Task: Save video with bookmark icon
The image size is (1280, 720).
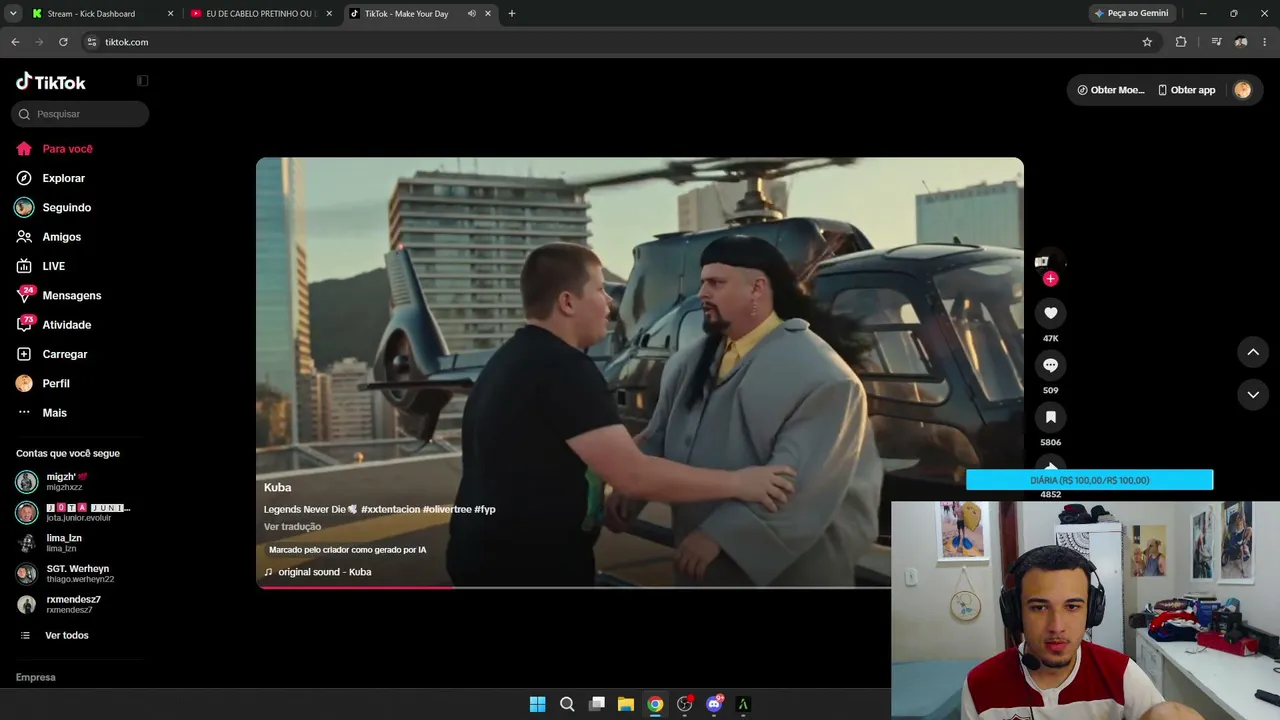Action: [1050, 417]
